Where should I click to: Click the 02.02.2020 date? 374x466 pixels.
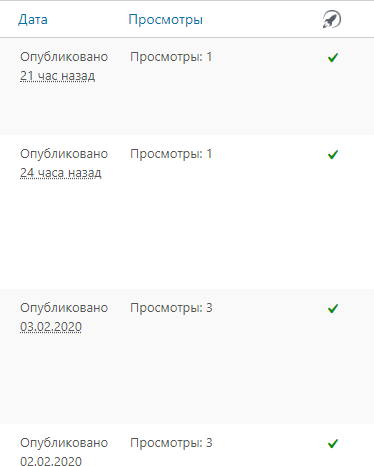click(x=51, y=461)
